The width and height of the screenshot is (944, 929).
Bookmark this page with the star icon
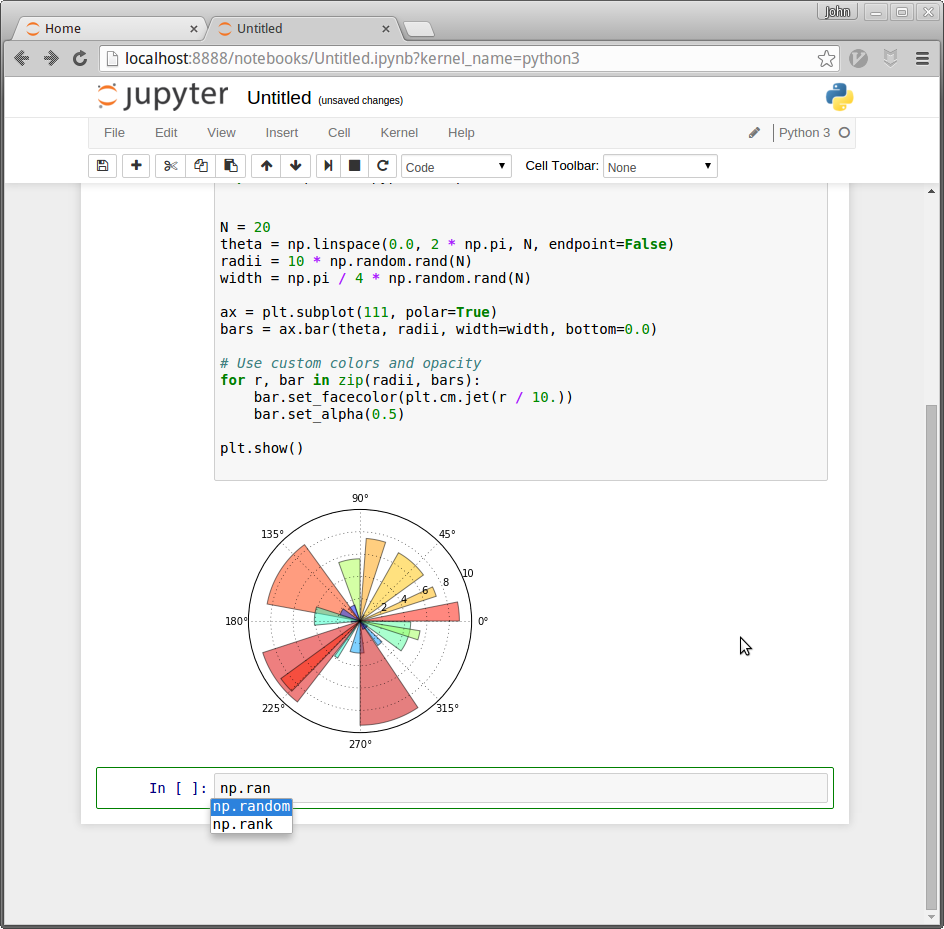(x=826, y=59)
